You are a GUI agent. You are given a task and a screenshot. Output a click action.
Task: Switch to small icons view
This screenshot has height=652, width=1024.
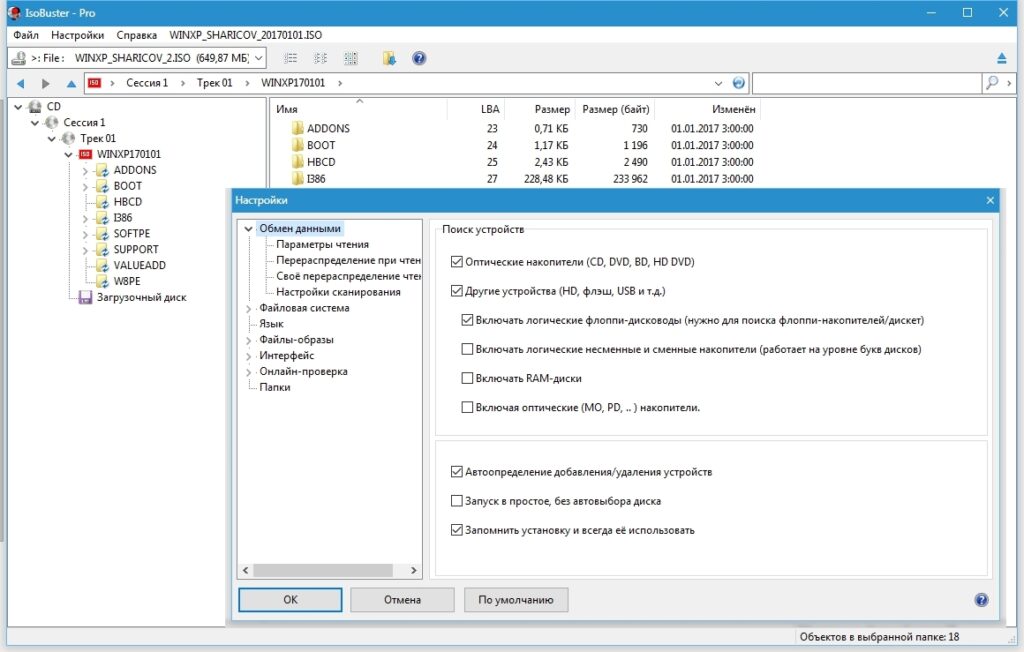coord(321,59)
